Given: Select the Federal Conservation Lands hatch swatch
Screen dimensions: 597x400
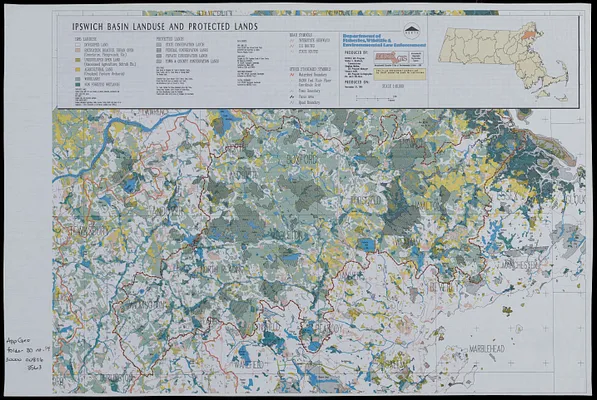Looking at the screenshot, I should [160, 50].
